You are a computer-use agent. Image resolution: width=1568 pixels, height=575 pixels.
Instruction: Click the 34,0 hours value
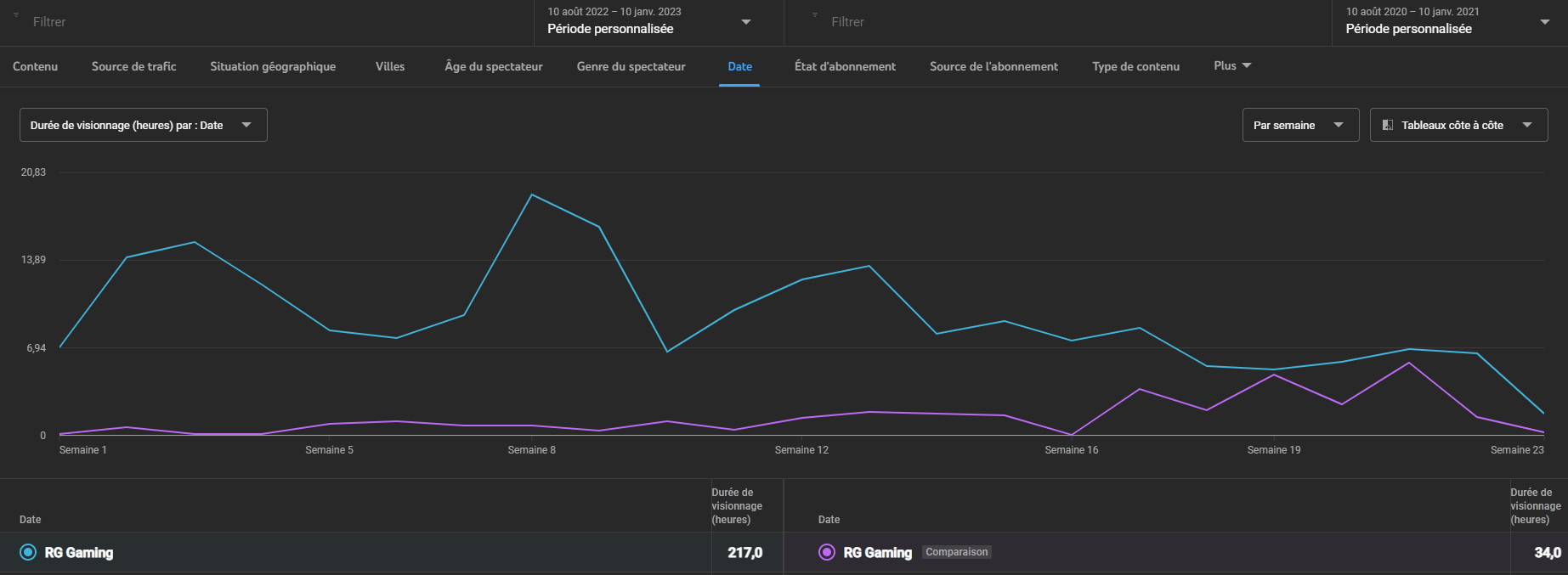(x=1548, y=553)
